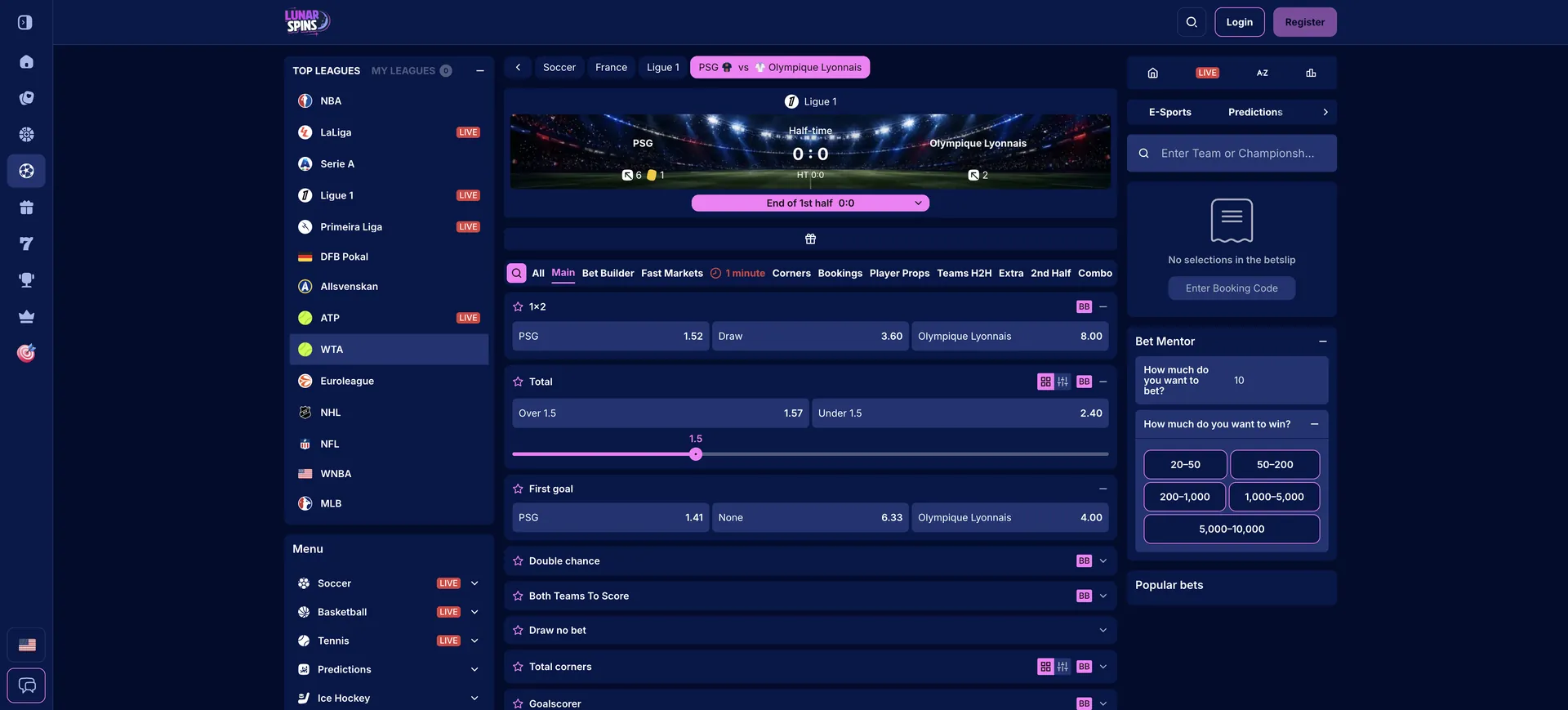Open the live chat icon at bottom left
The width and height of the screenshot is (1568, 710).
(x=26, y=685)
